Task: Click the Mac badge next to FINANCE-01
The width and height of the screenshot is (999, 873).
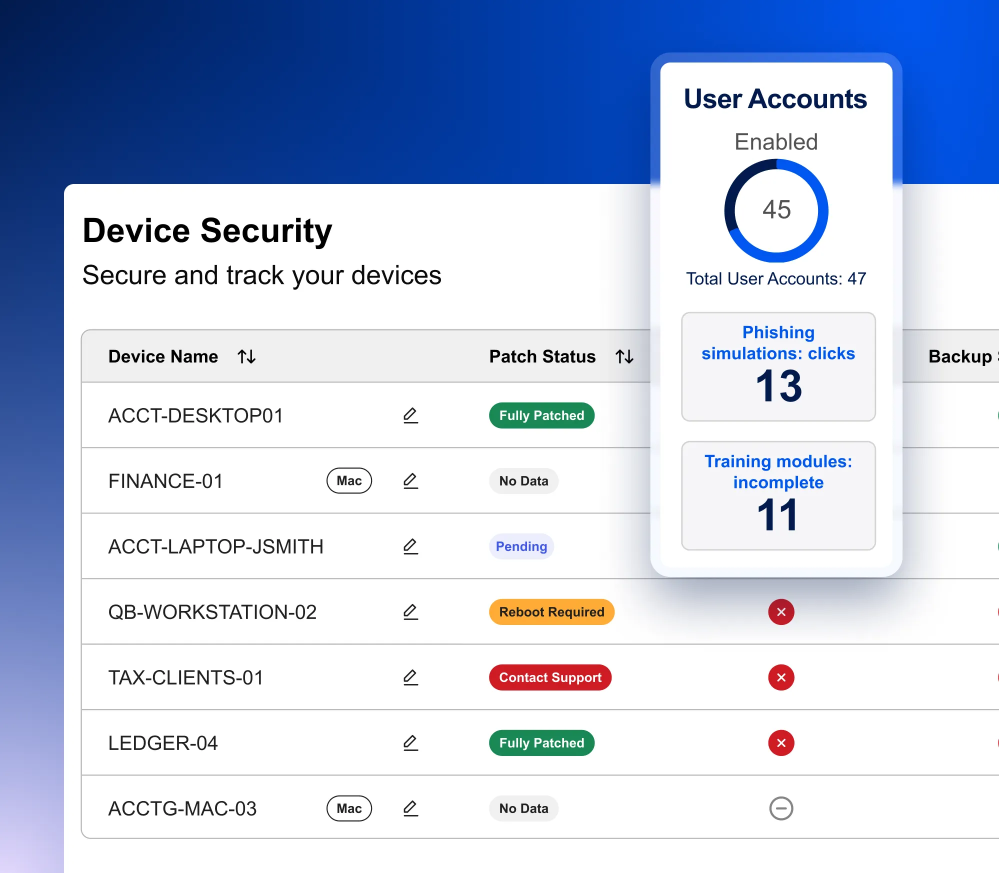Action: 349,481
